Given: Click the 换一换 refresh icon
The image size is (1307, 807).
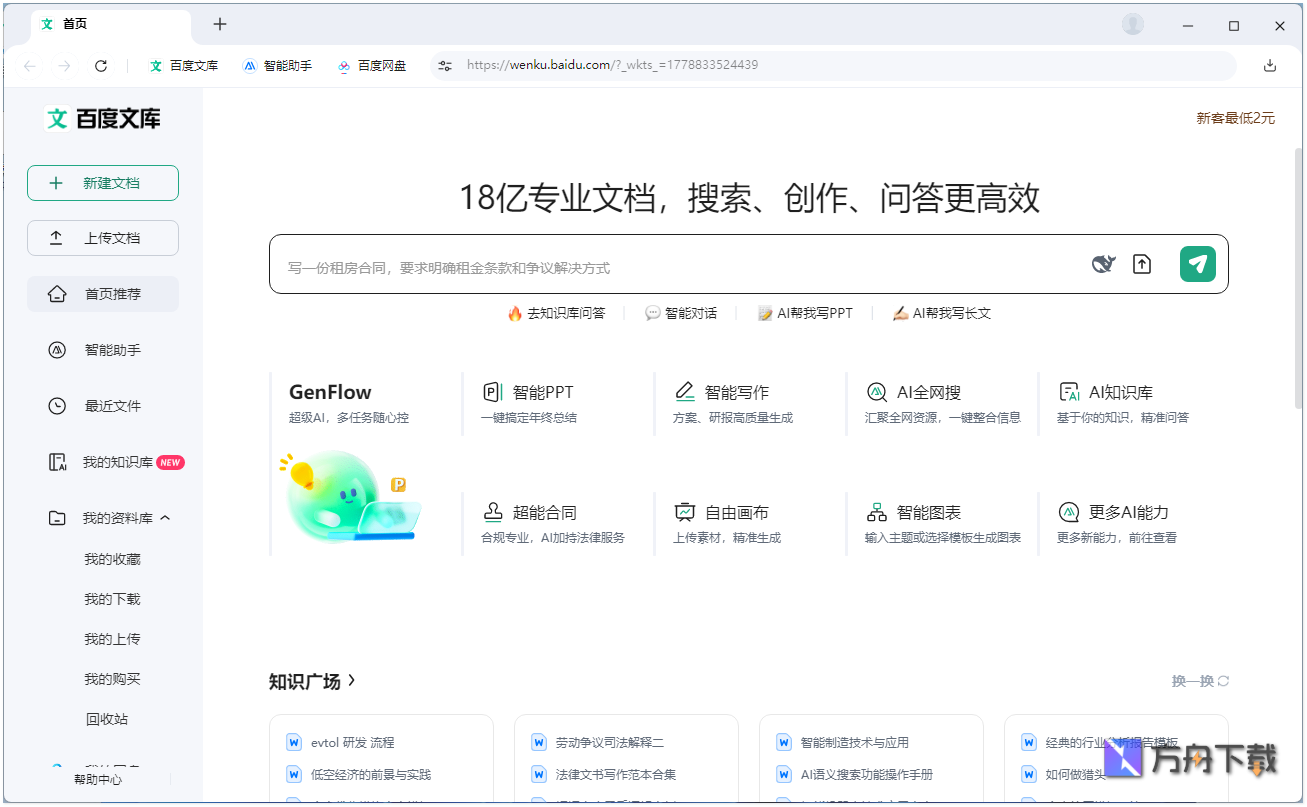Looking at the screenshot, I should [1223, 681].
